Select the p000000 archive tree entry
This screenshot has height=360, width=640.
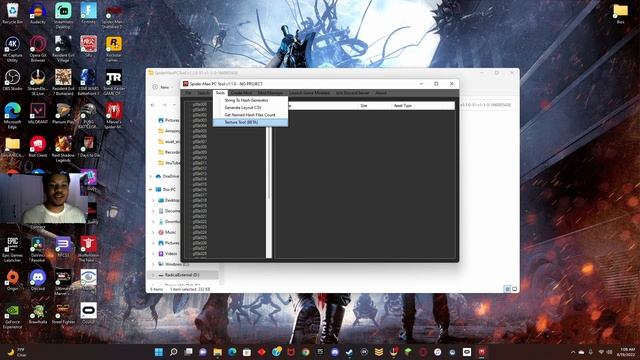tap(200, 104)
